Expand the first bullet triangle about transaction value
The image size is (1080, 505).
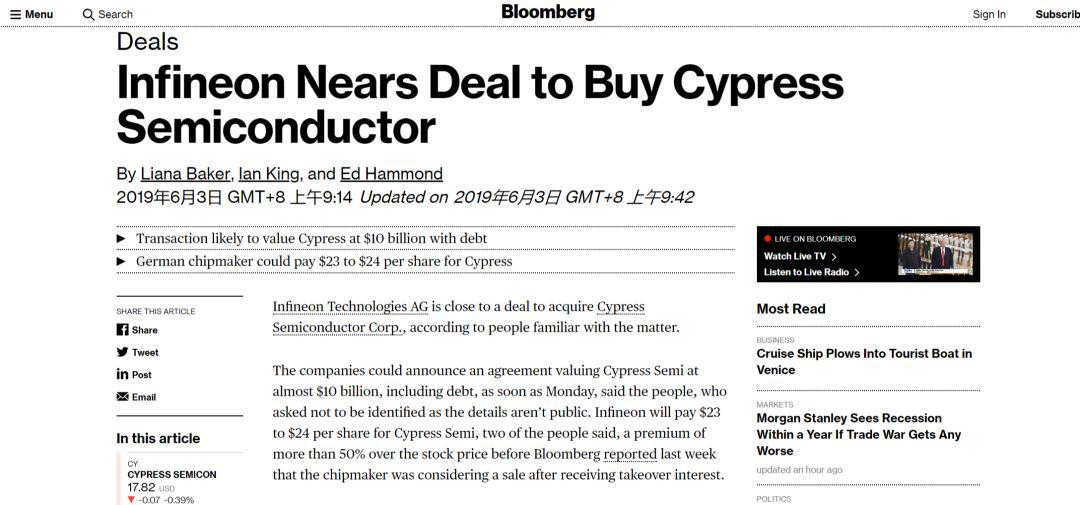click(x=121, y=239)
